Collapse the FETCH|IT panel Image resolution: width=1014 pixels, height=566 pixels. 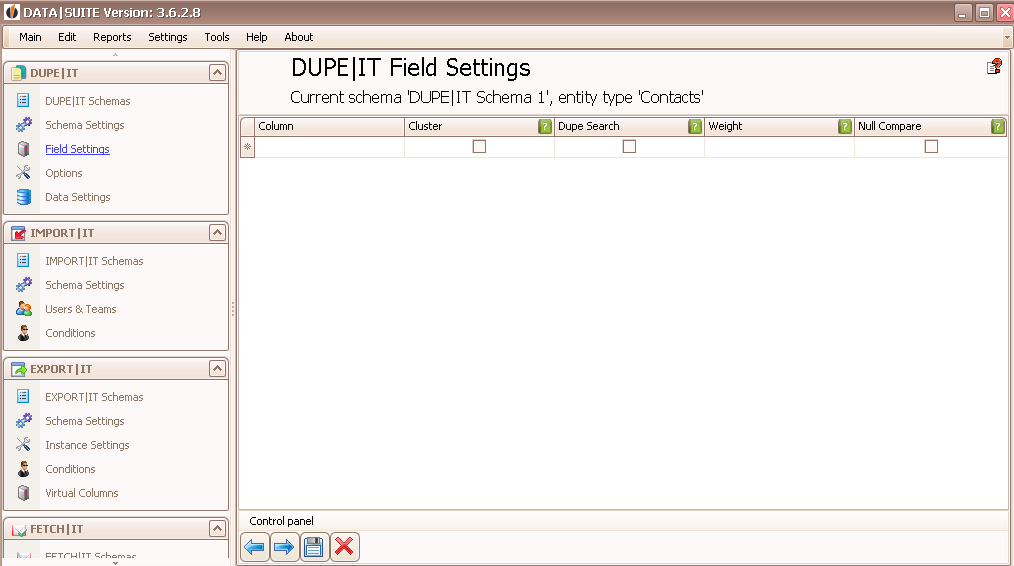coord(217,528)
